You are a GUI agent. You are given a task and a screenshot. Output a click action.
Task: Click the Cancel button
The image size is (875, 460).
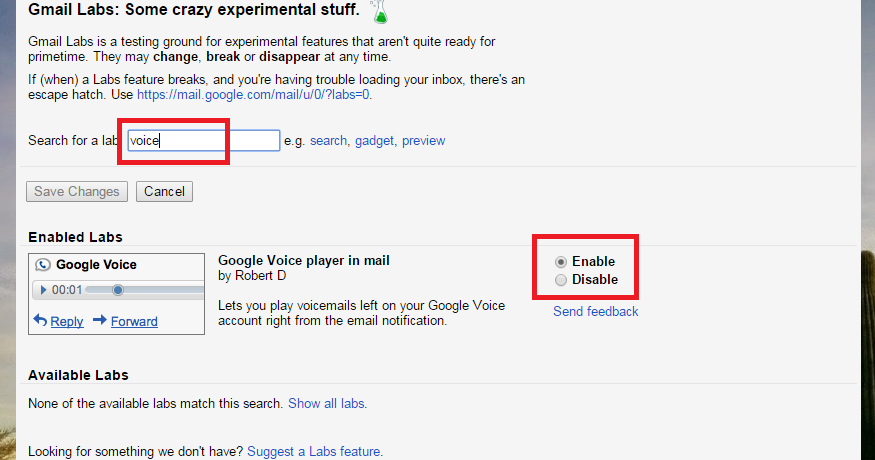(165, 191)
